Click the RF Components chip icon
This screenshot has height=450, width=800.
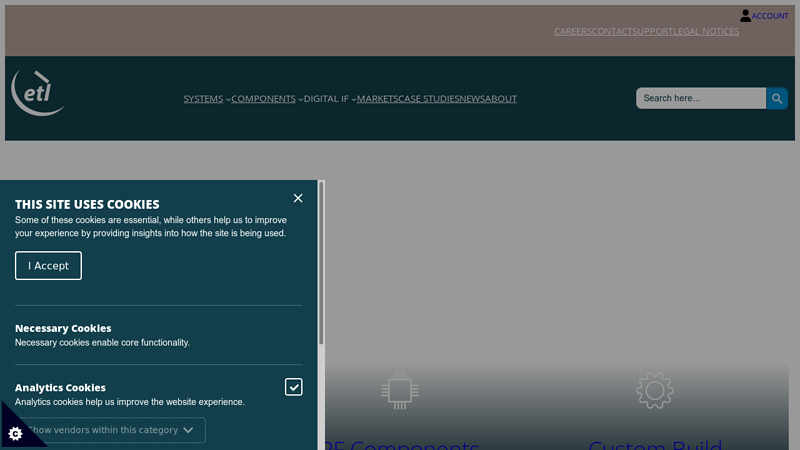[400, 391]
